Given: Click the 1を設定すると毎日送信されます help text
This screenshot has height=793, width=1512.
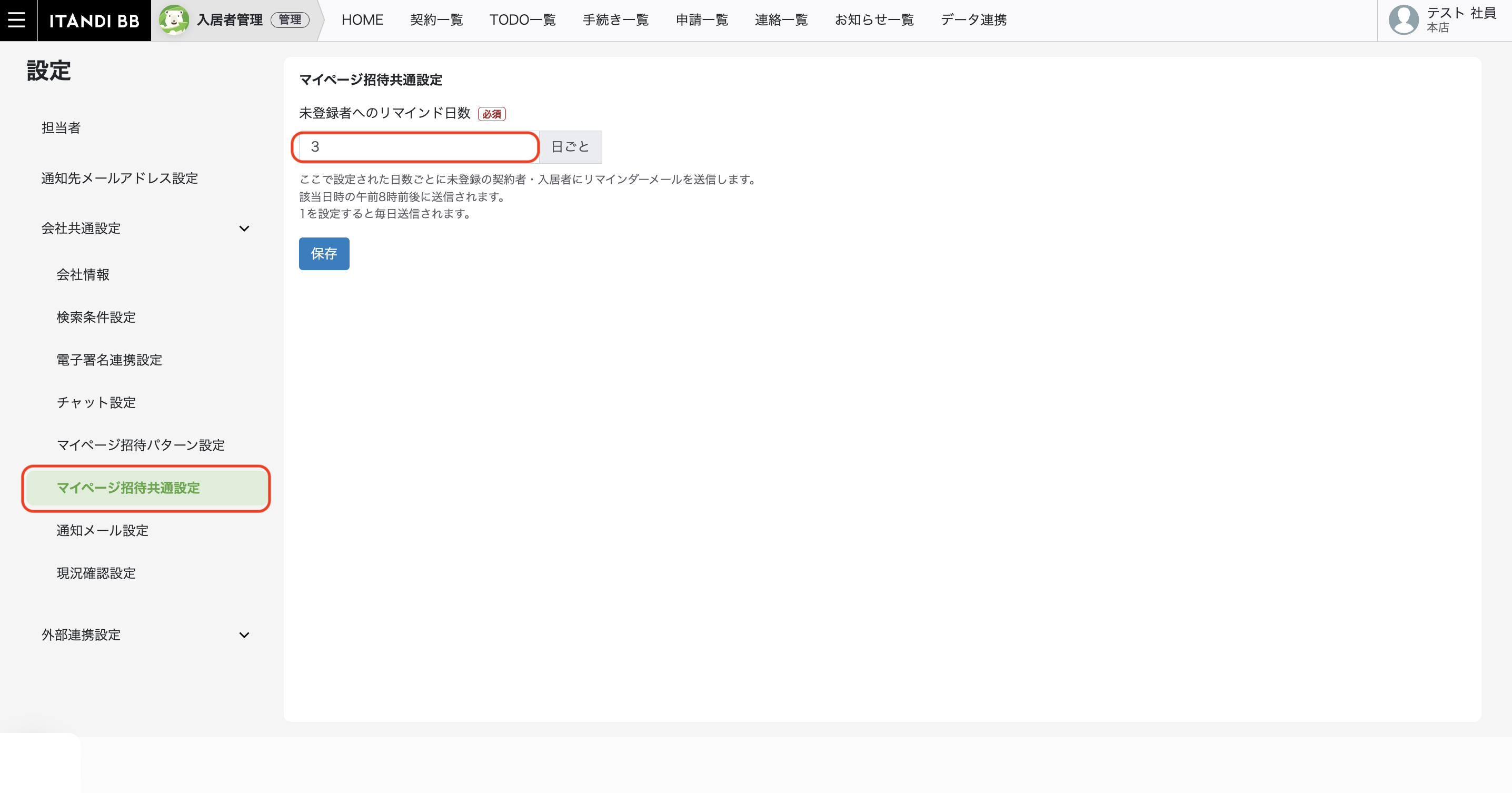Looking at the screenshot, I should 386,214.
